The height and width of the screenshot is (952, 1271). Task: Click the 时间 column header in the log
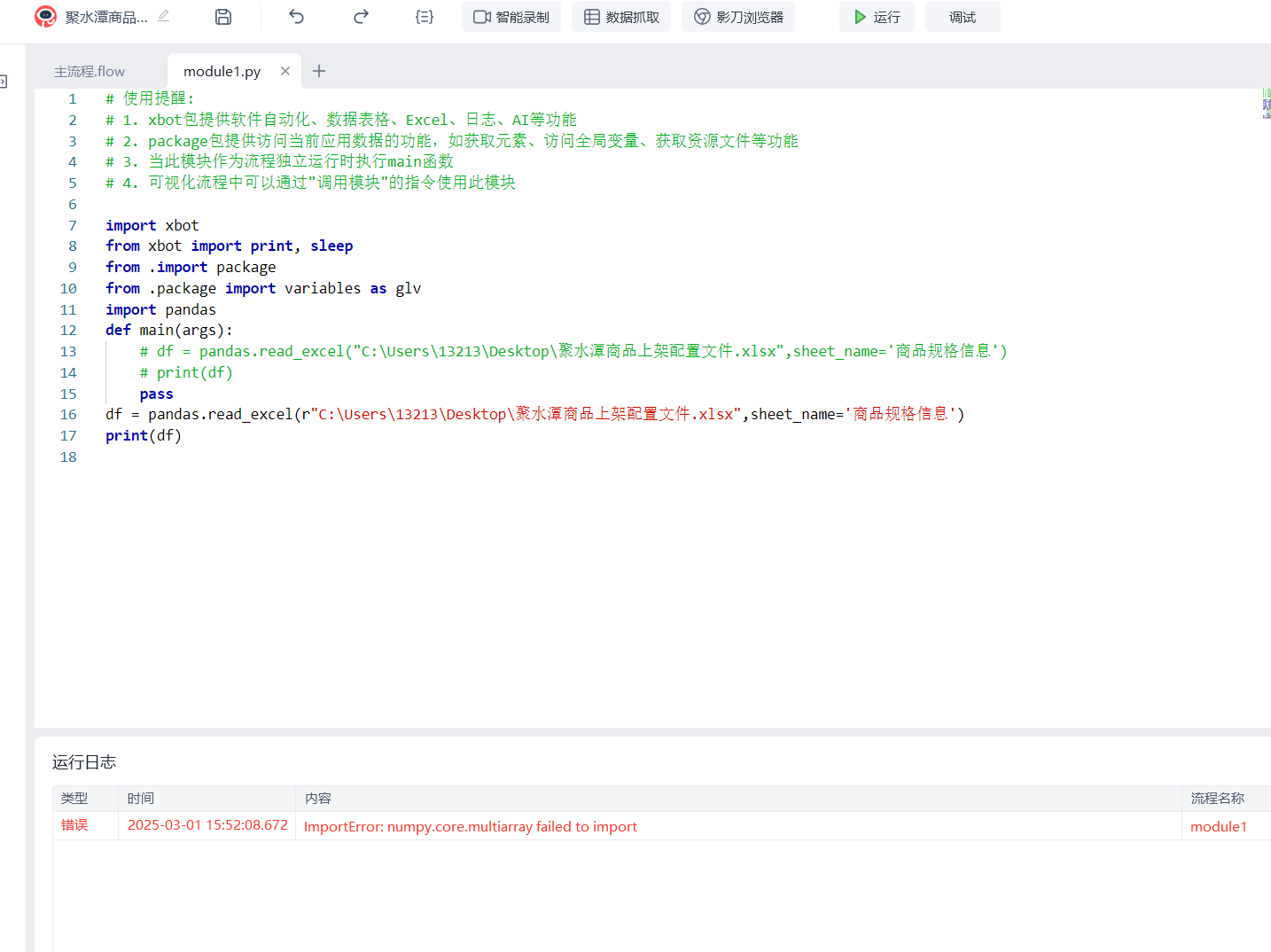141,799
